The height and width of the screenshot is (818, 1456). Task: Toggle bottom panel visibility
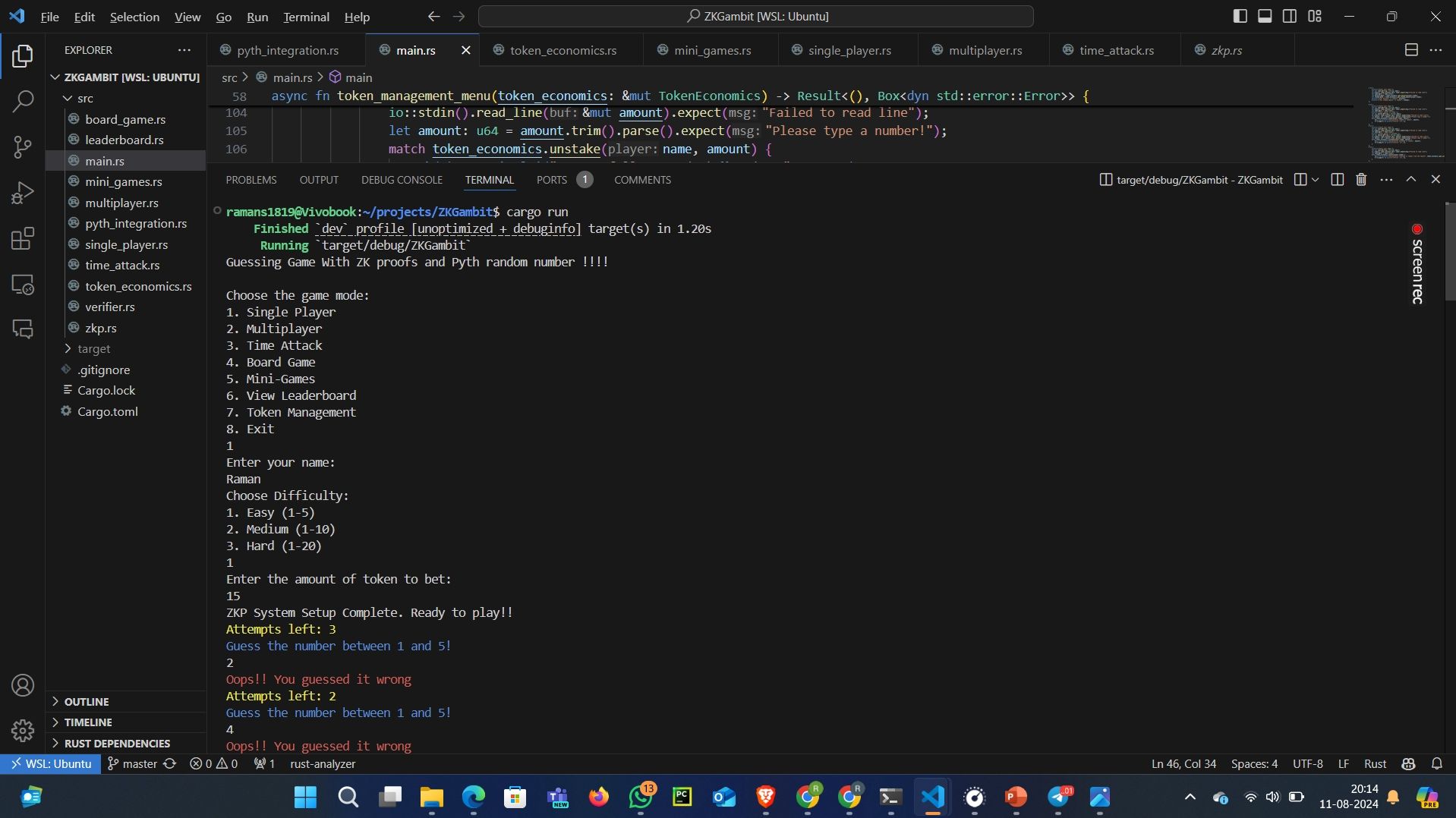(x=1265, y=16)
